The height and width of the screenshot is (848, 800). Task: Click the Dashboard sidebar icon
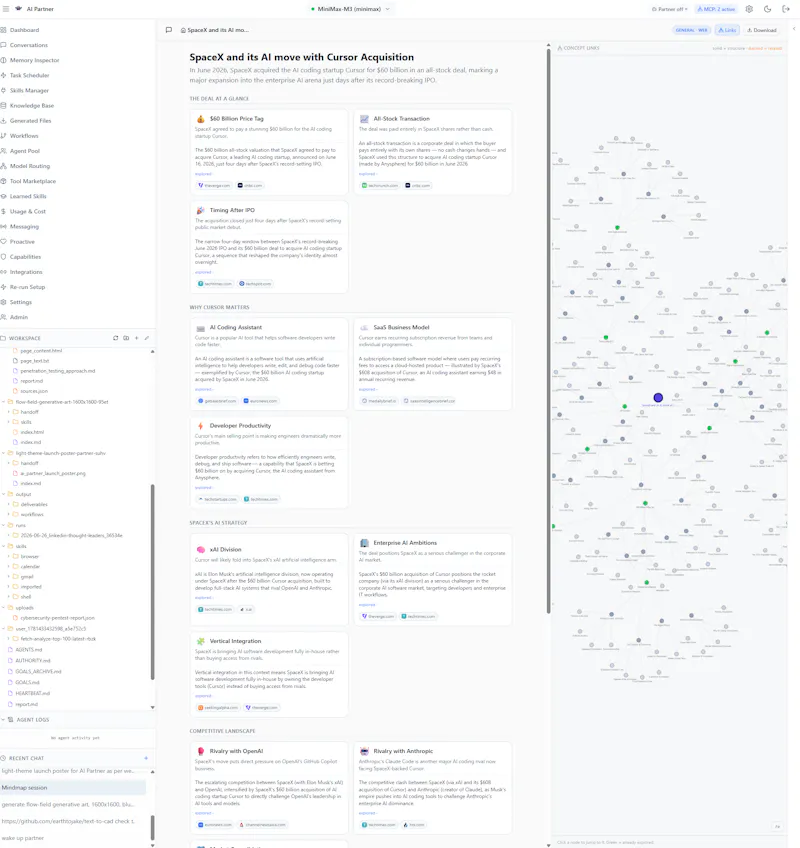tap(4, 30)
